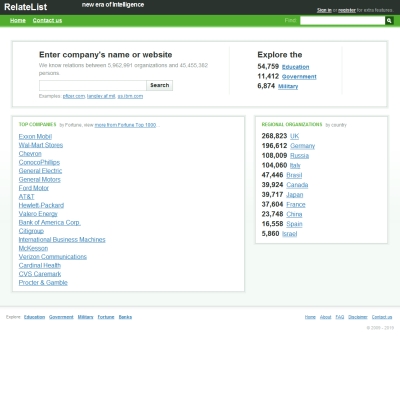Open General Electric company link

click(40, 171)
